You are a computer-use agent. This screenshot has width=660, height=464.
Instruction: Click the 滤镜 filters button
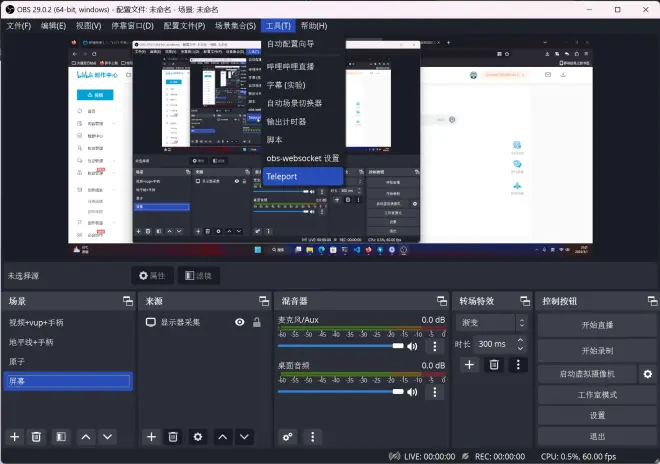pos(199,276)
